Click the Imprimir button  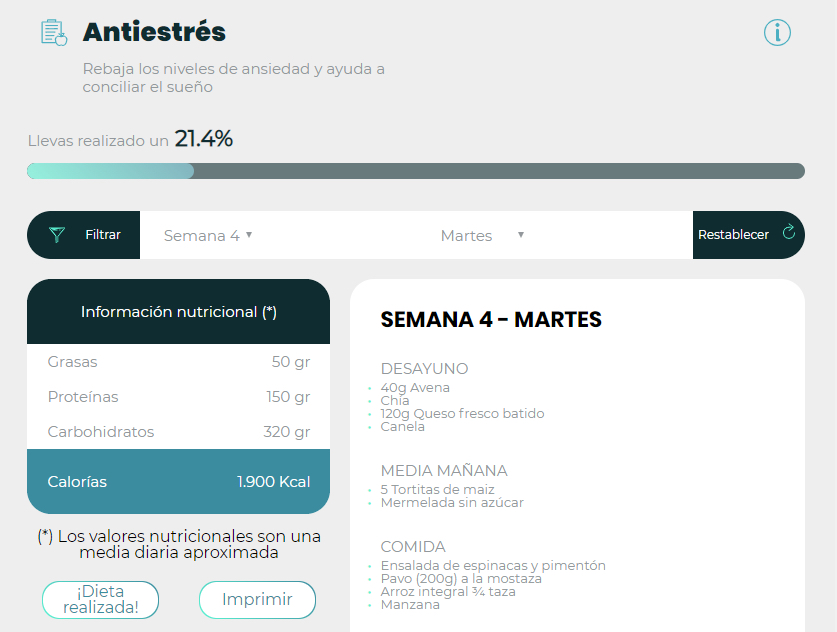tap(257, 599)
